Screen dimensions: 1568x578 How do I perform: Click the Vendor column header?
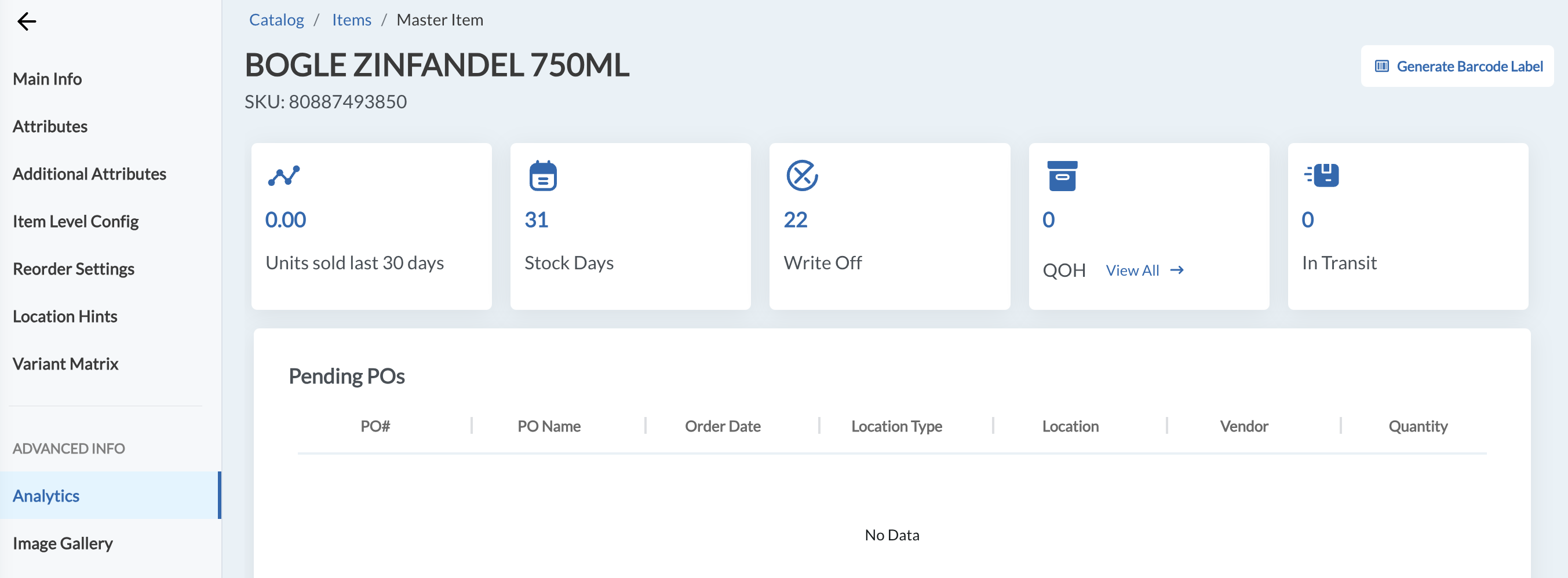pyautogui.click(x=1243, y=426)
